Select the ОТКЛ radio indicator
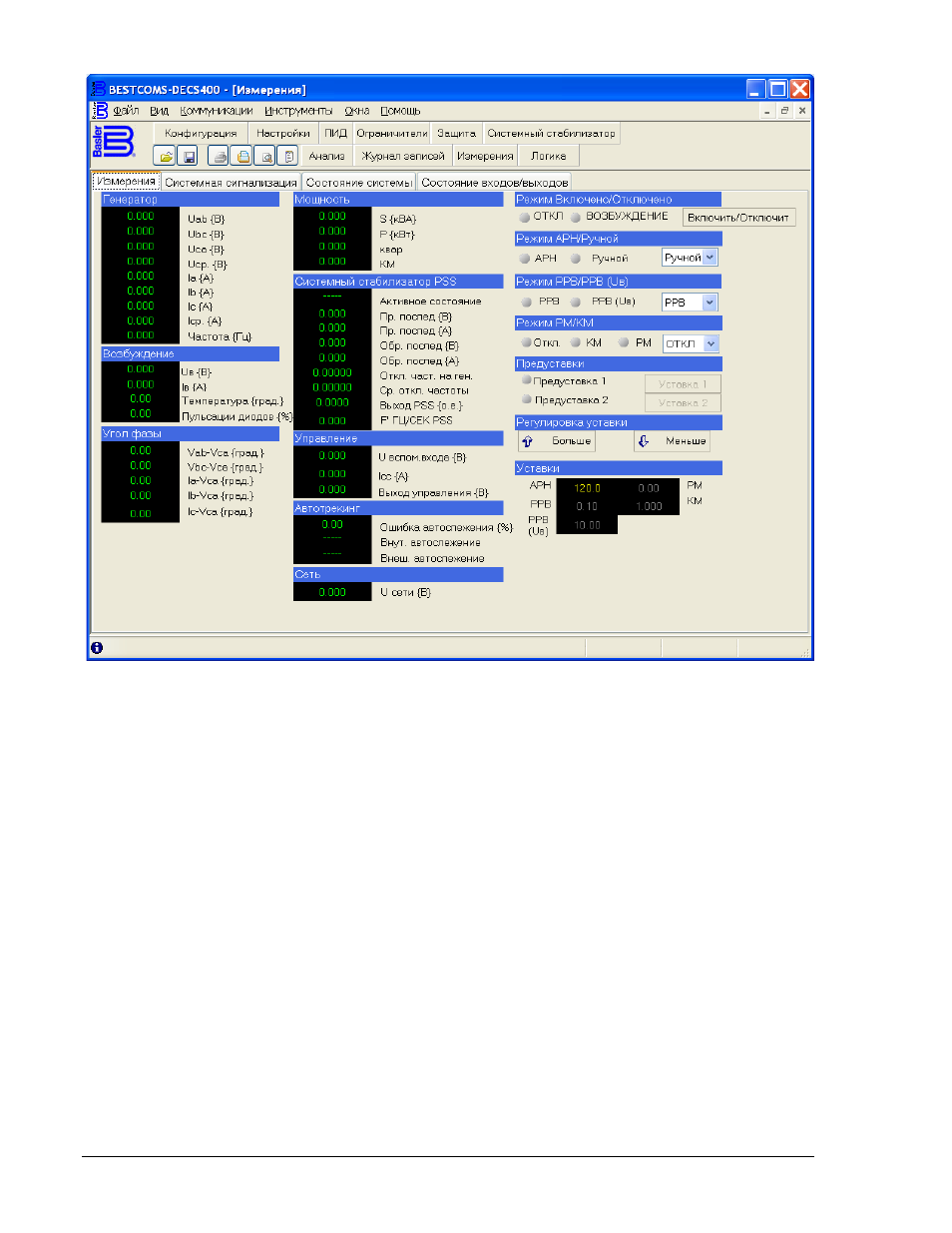952x1233 pixels. click(x=524, y=217)
